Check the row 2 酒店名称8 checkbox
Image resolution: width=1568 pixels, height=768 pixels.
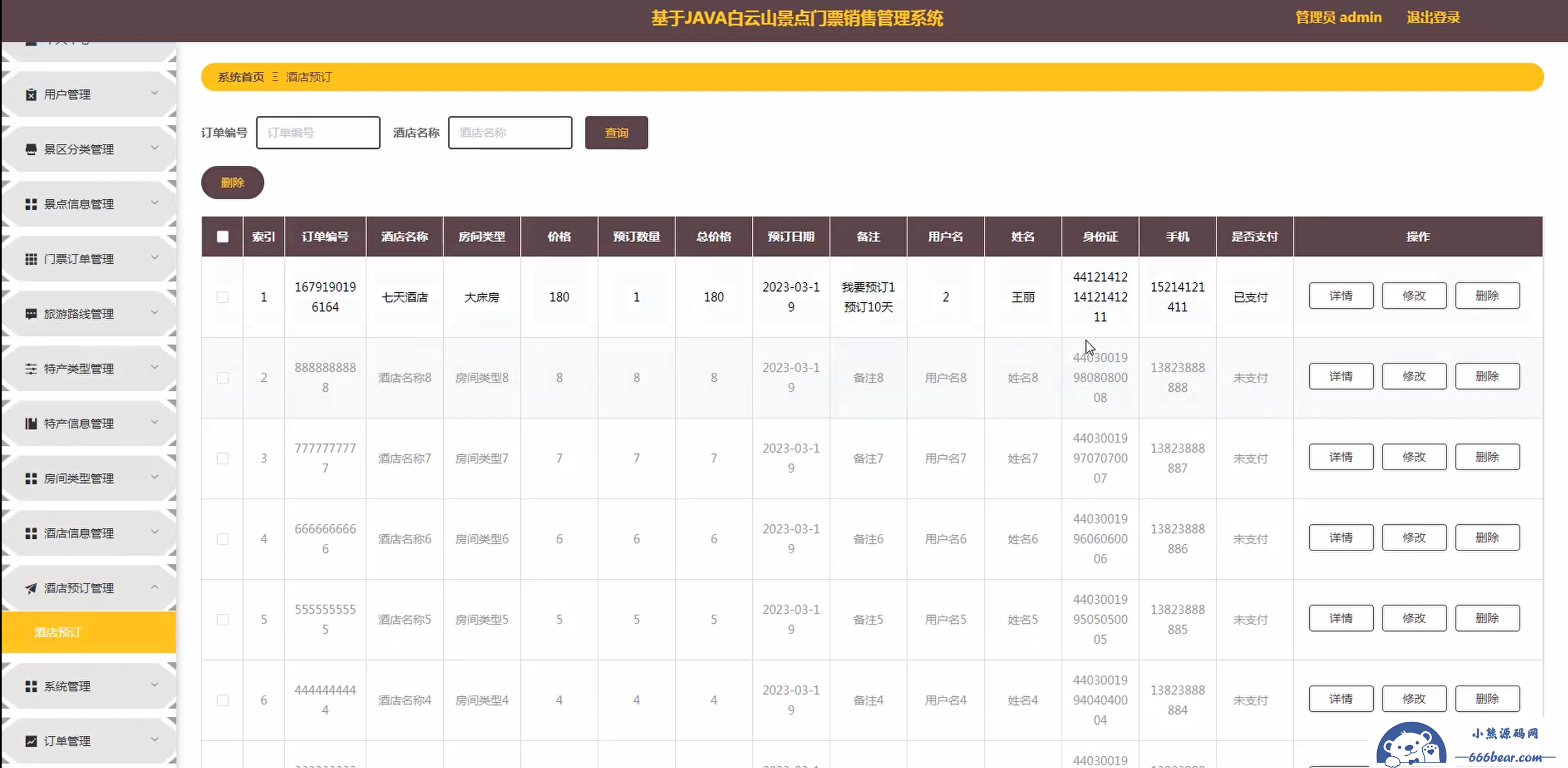click(223, 378)
